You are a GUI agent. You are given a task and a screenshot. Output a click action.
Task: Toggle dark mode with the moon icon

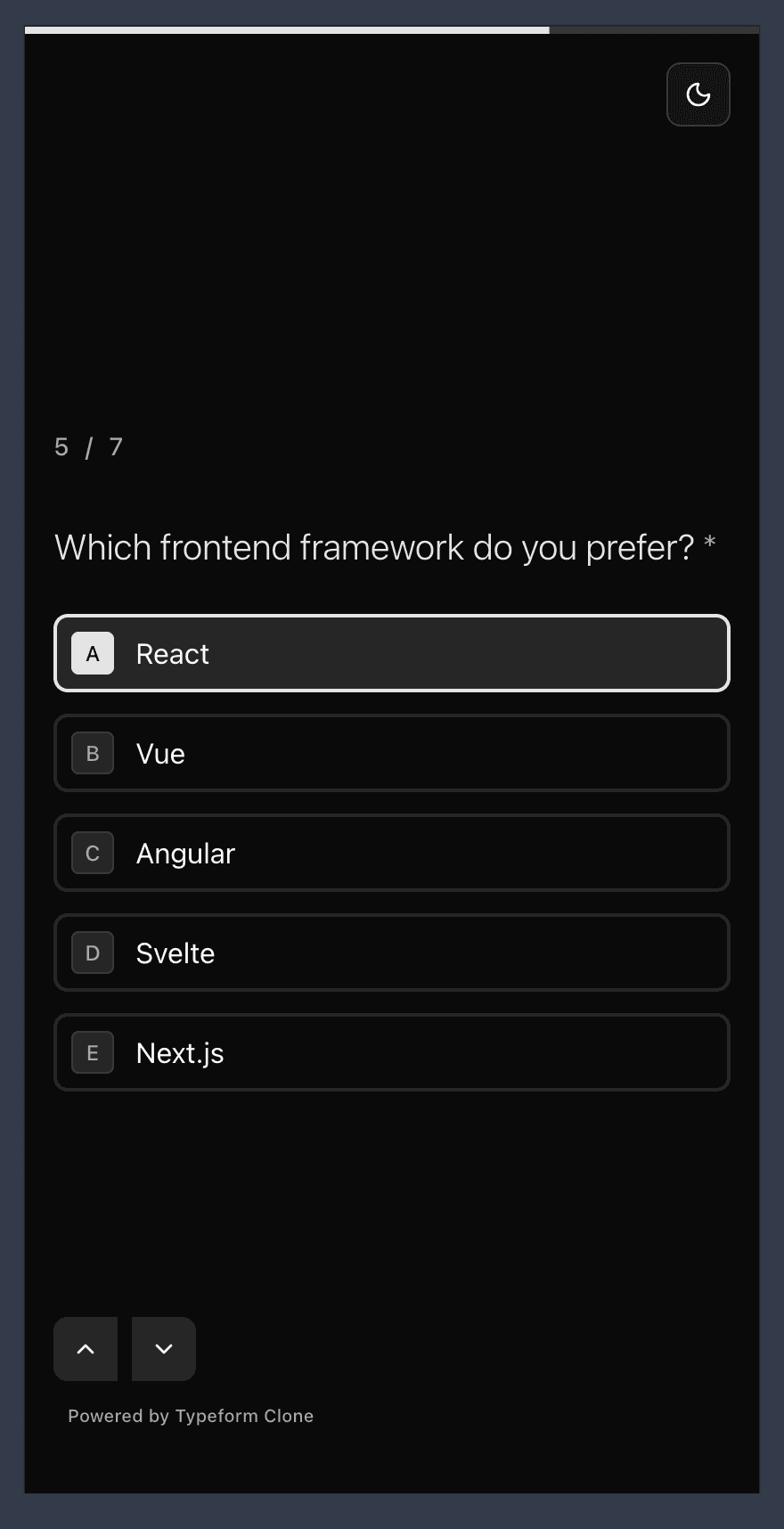click(698, 94)
